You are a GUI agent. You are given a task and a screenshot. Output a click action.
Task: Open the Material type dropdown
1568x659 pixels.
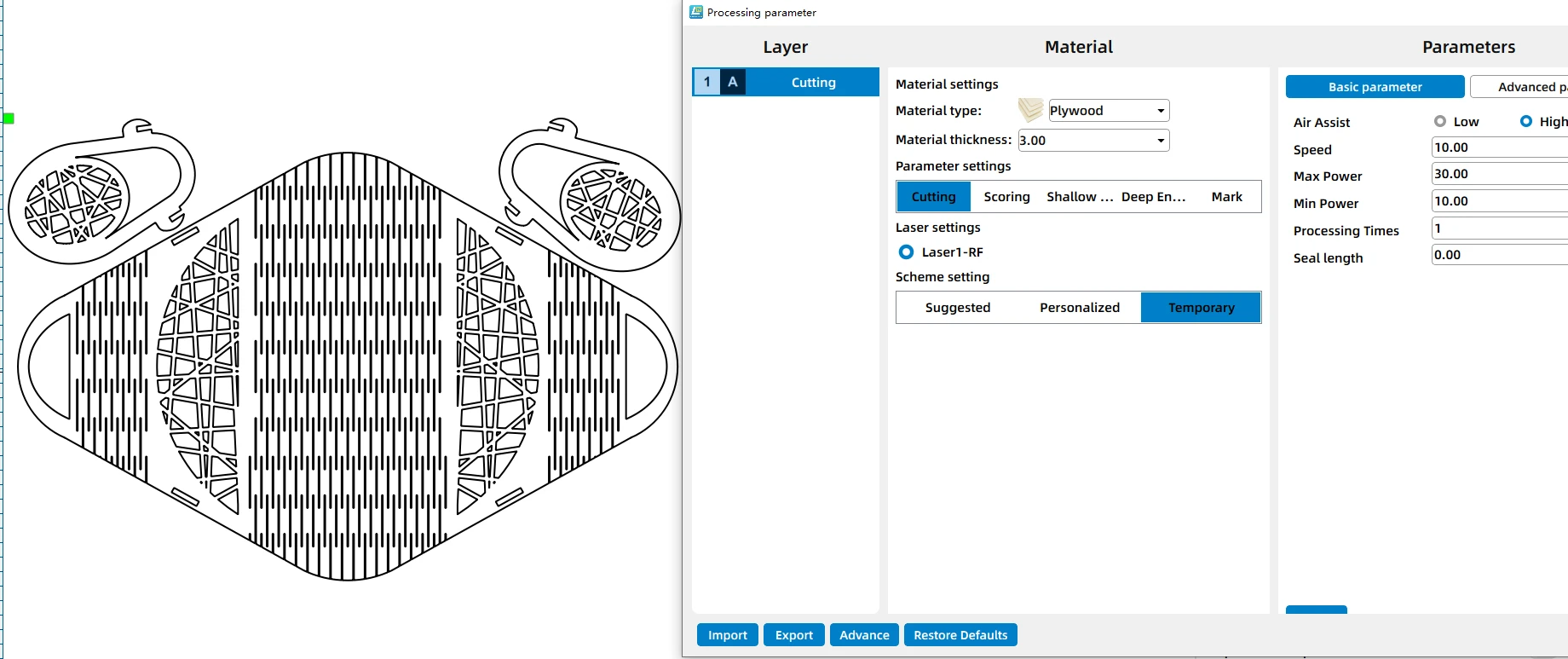tap(1109, 111)
